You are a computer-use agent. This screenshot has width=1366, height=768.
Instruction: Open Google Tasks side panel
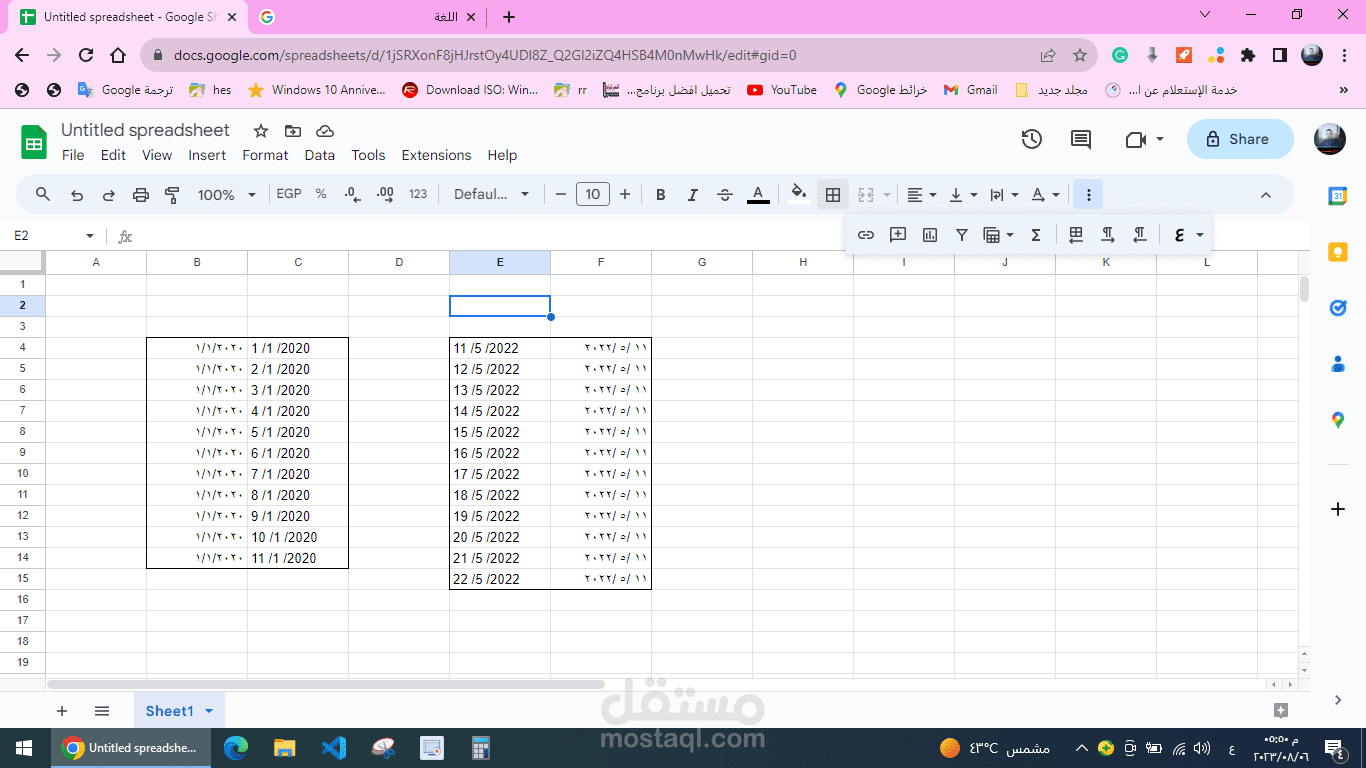(1338, 308)
